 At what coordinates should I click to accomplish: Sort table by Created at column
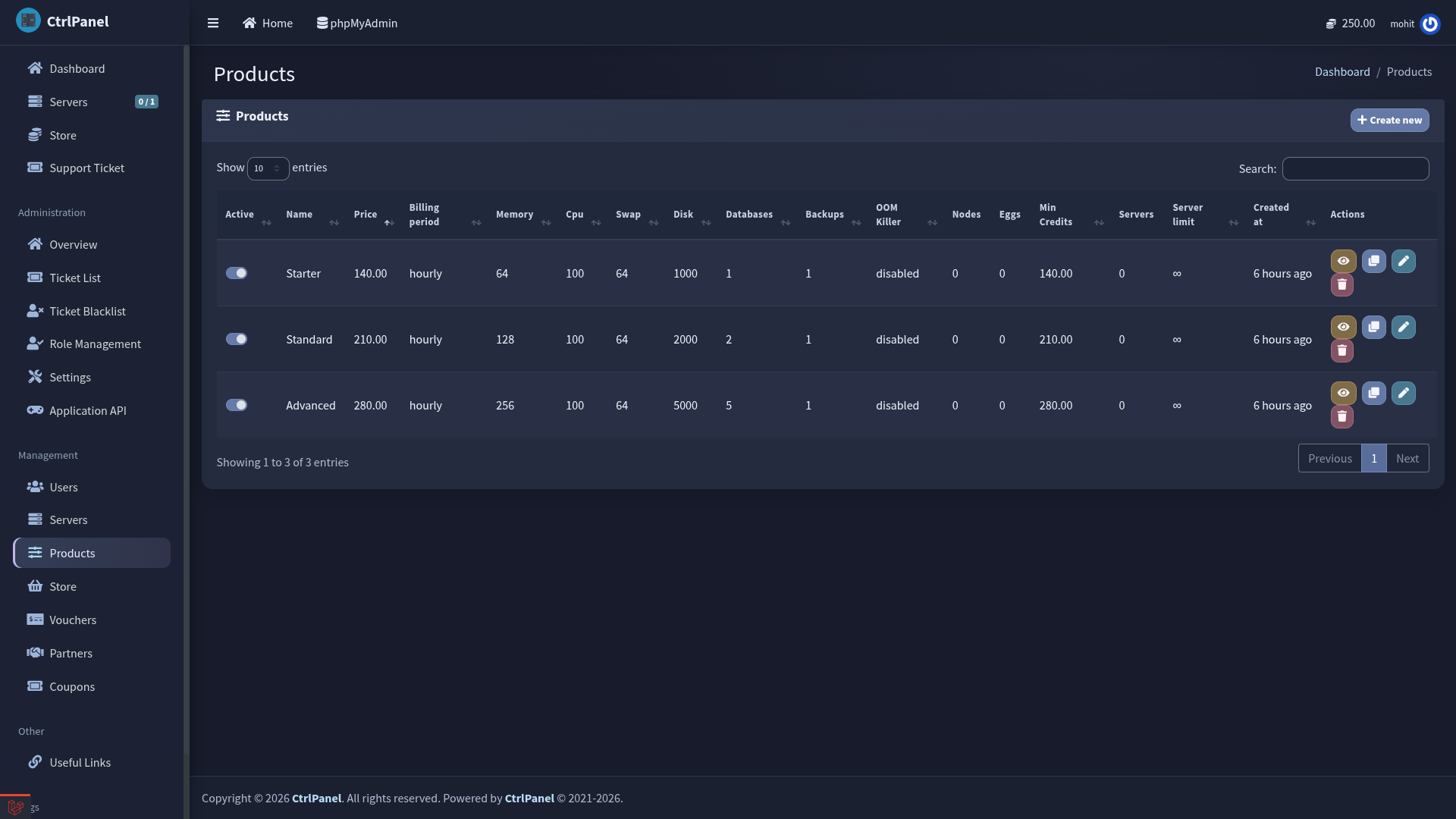tap(1284, 215)
